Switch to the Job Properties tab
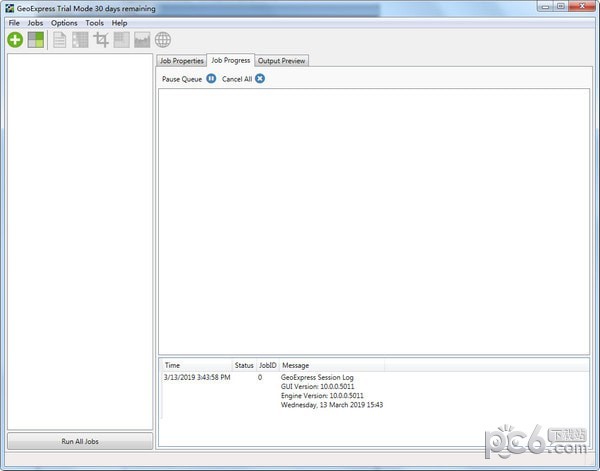This screenshot has width=600, height=471. pyautogui.click(x=182, y=61)
